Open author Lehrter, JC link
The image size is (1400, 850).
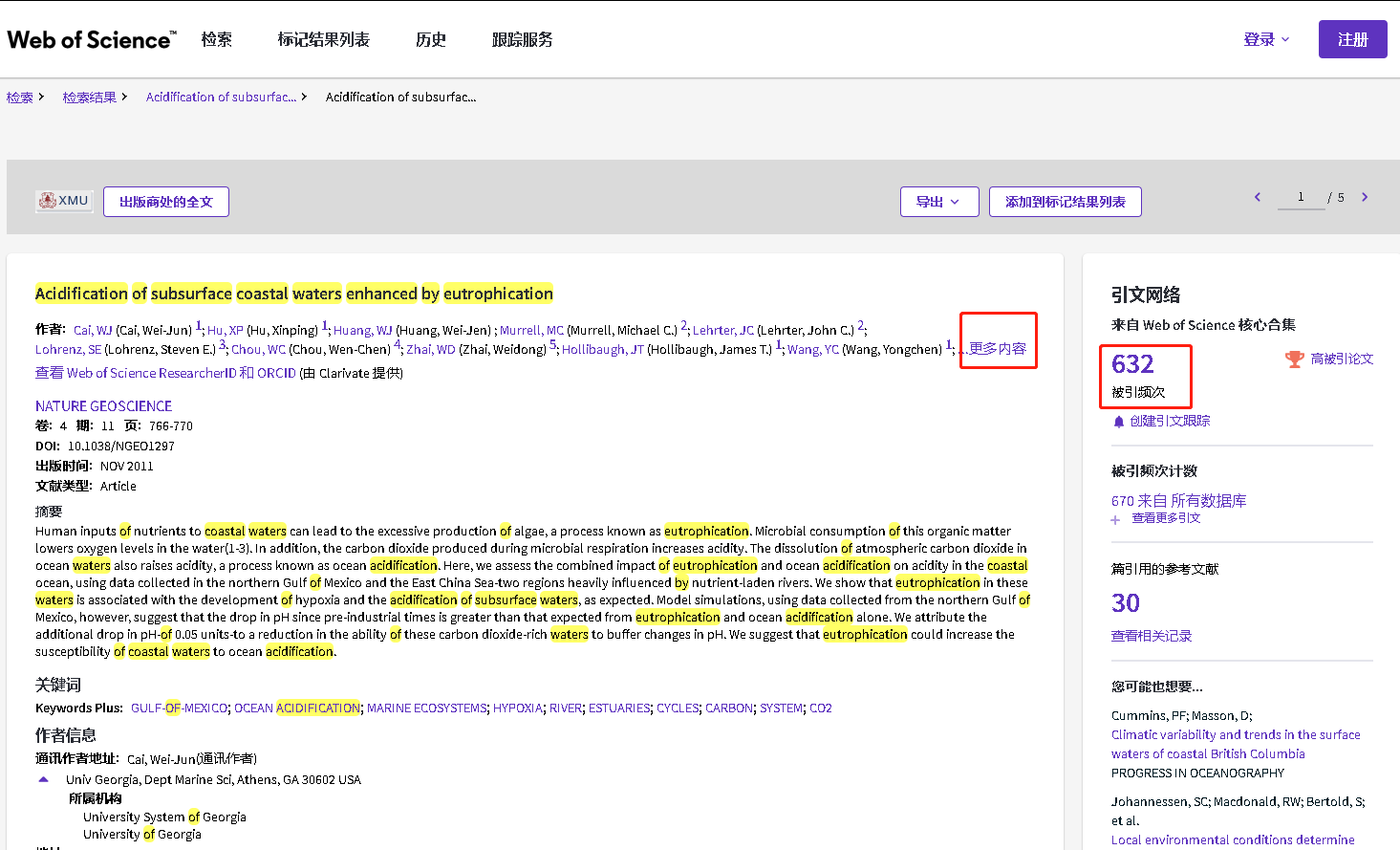723,330
